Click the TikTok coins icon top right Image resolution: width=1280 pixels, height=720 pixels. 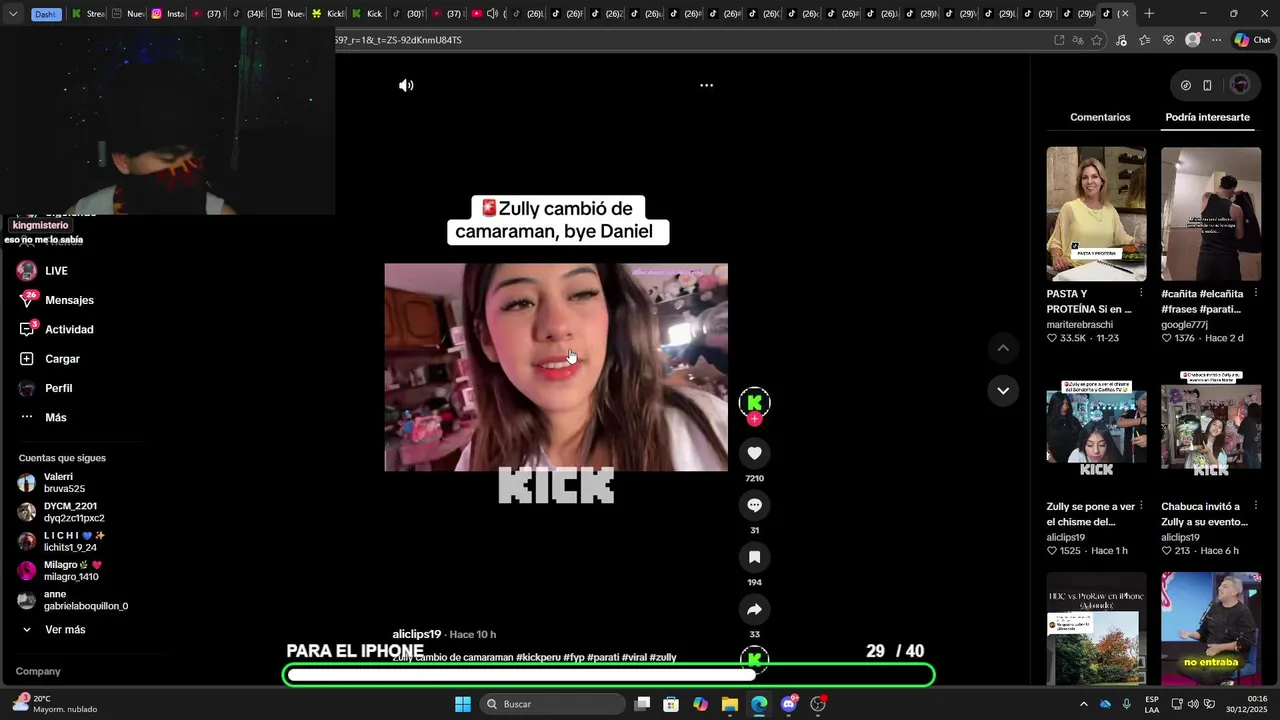click(x=1186, y=85)
